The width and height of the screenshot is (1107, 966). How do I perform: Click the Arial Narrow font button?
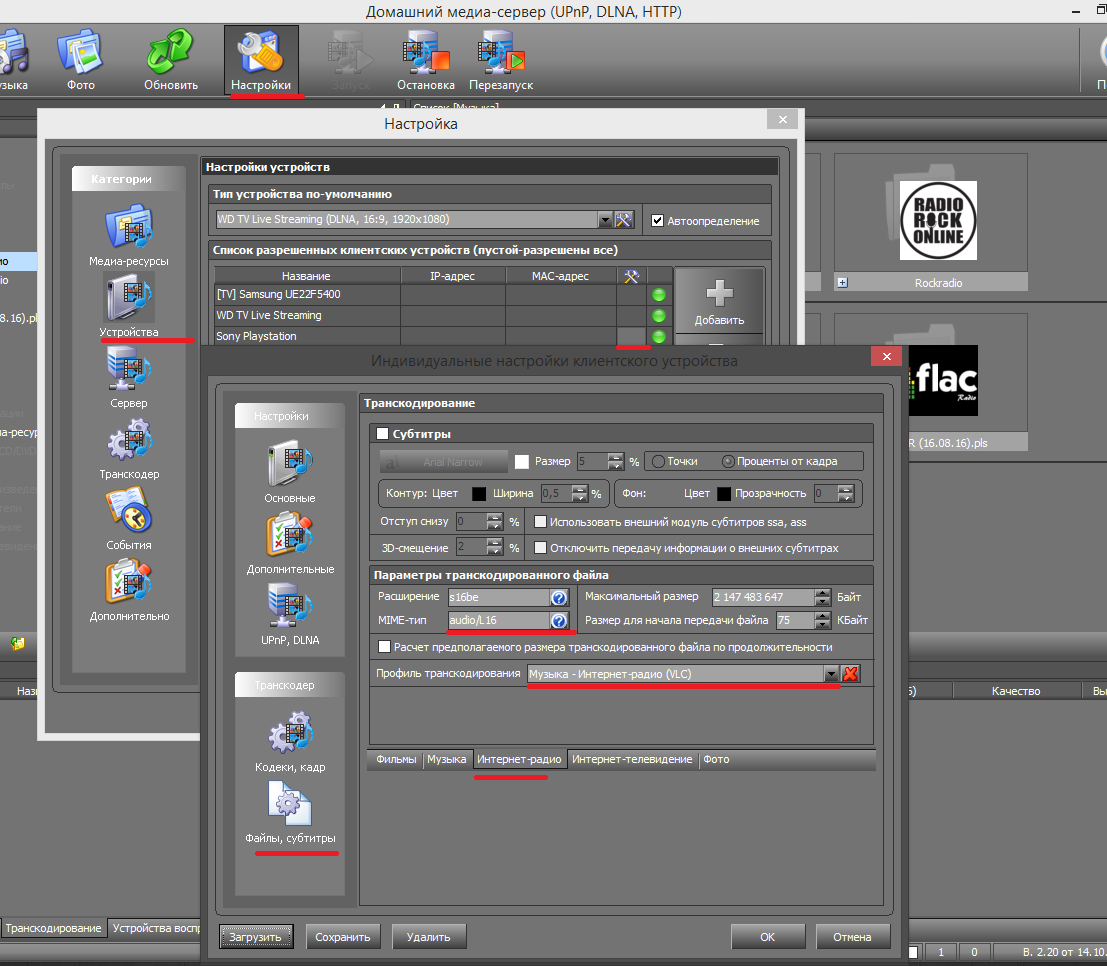tap(444, 462)
